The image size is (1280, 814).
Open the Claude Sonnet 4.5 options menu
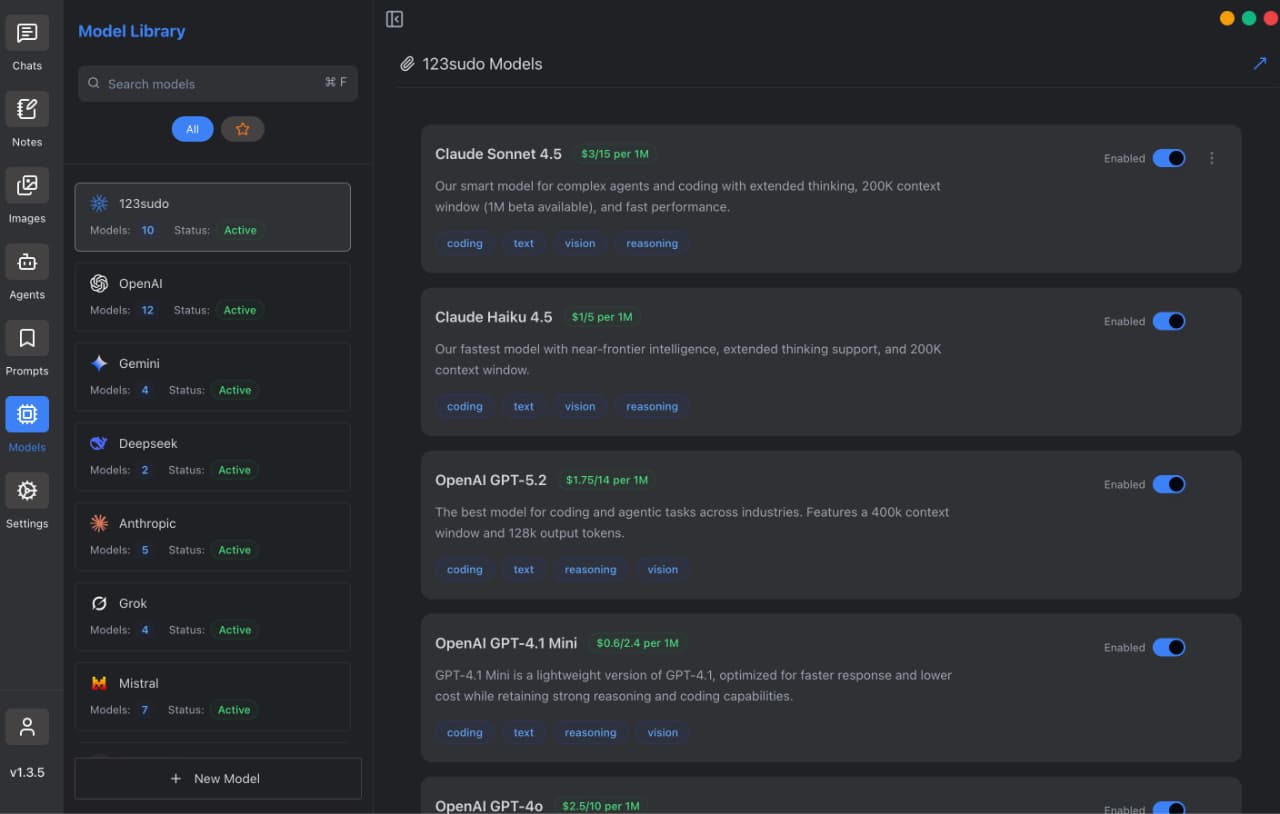tap(1211, 158)
